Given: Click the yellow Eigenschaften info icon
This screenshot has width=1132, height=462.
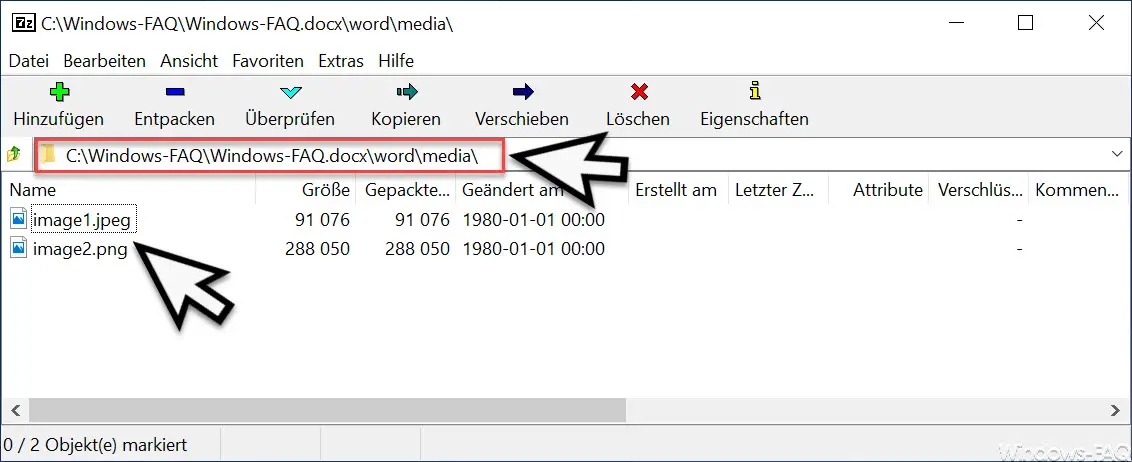Looking at the screenshot, I should tap(755, 91).
